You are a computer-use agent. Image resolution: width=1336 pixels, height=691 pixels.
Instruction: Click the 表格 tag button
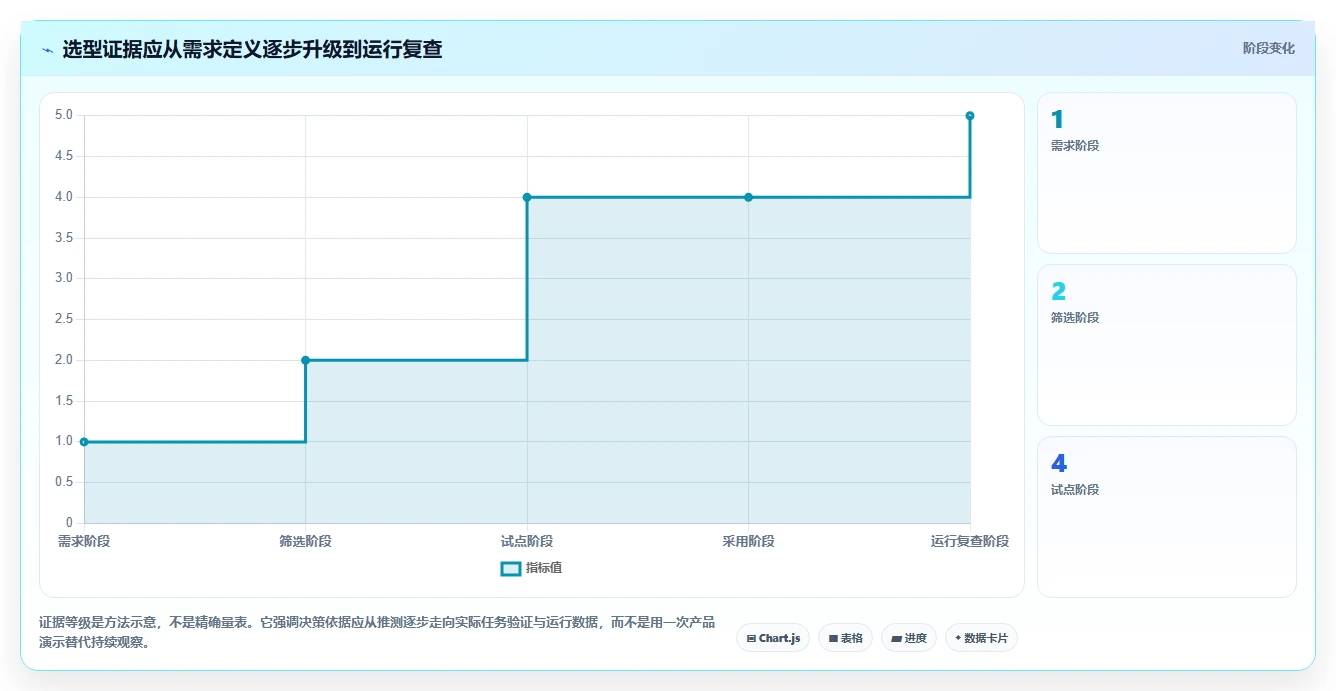845,638
